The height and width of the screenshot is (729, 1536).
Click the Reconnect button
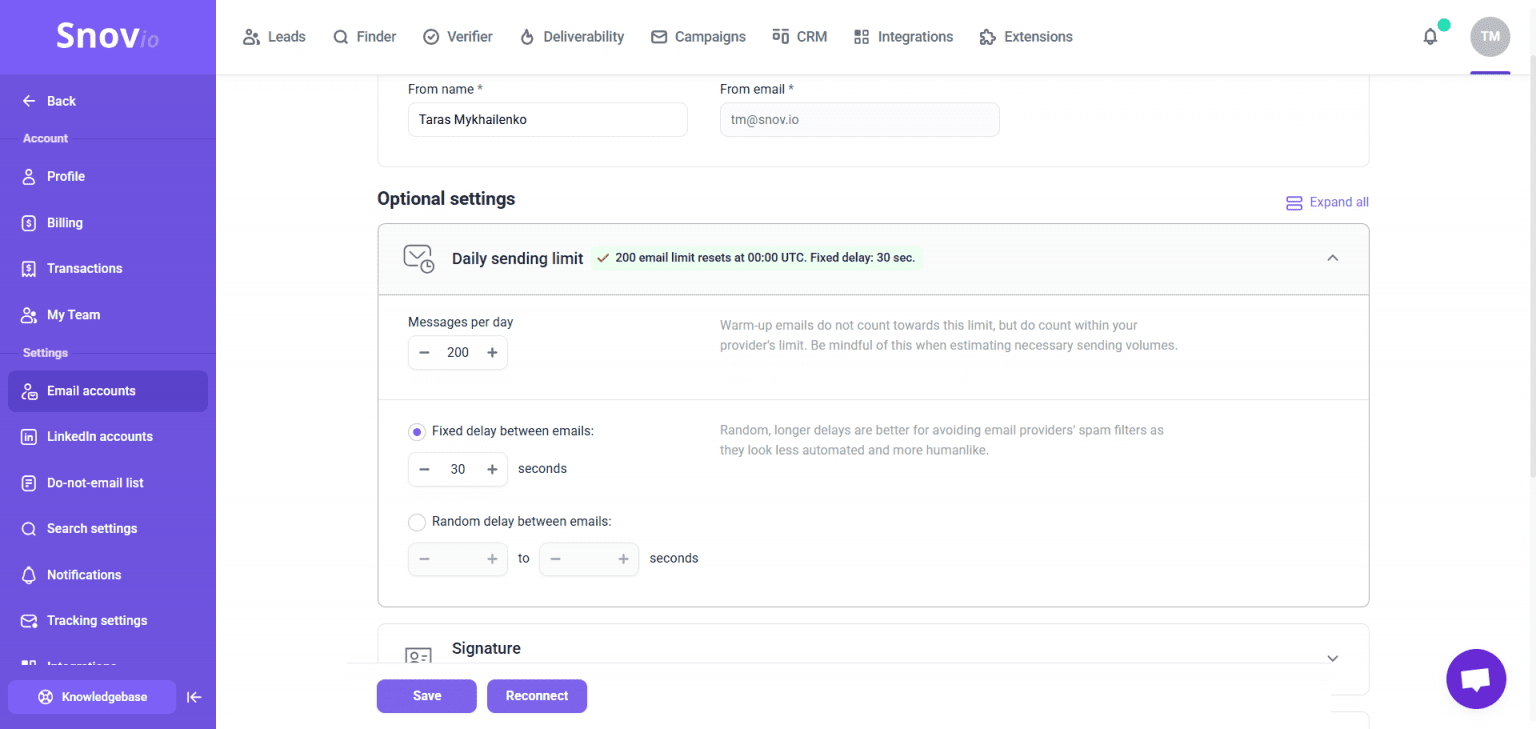(537, 695)
